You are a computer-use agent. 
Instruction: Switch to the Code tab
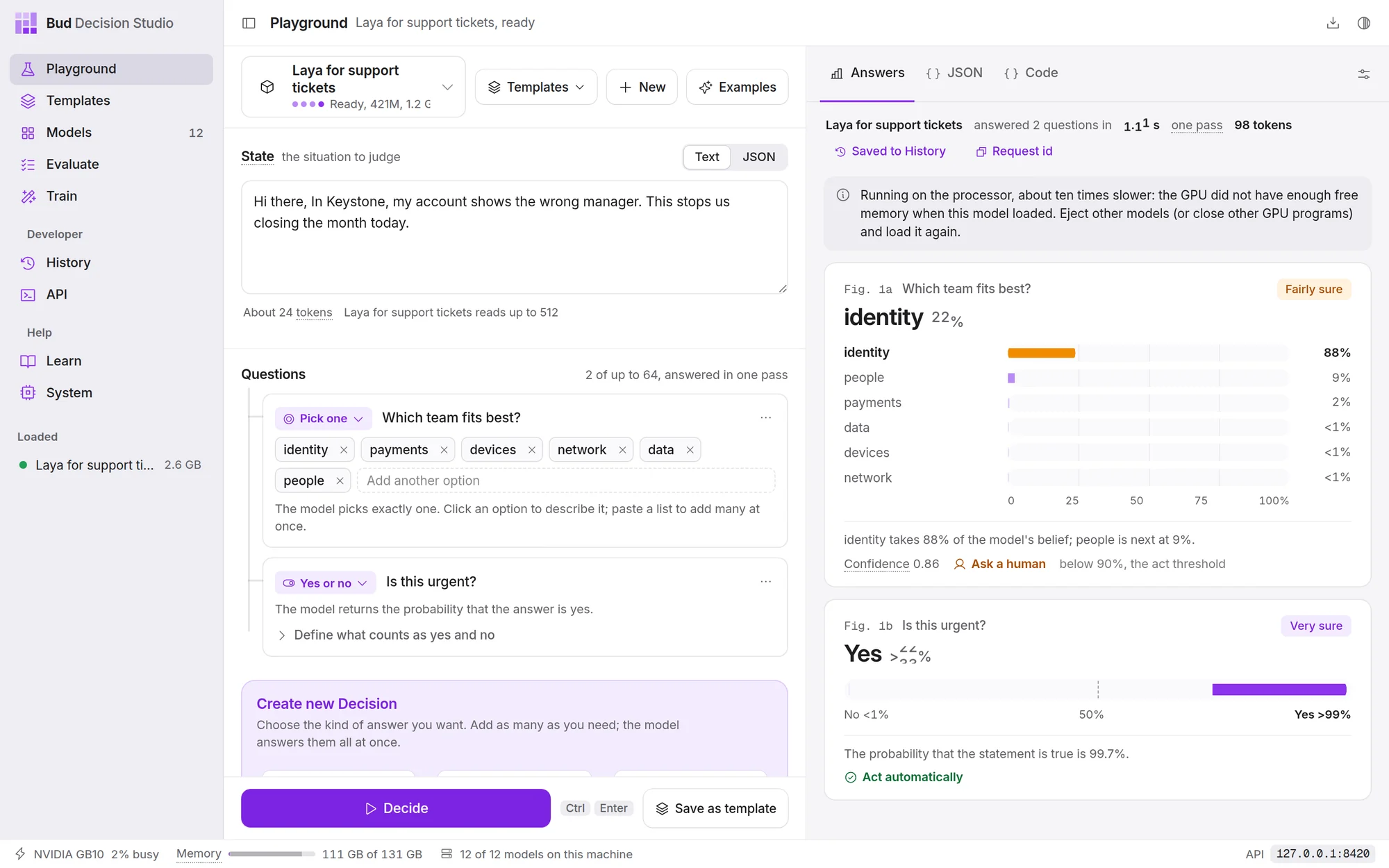1031,73
